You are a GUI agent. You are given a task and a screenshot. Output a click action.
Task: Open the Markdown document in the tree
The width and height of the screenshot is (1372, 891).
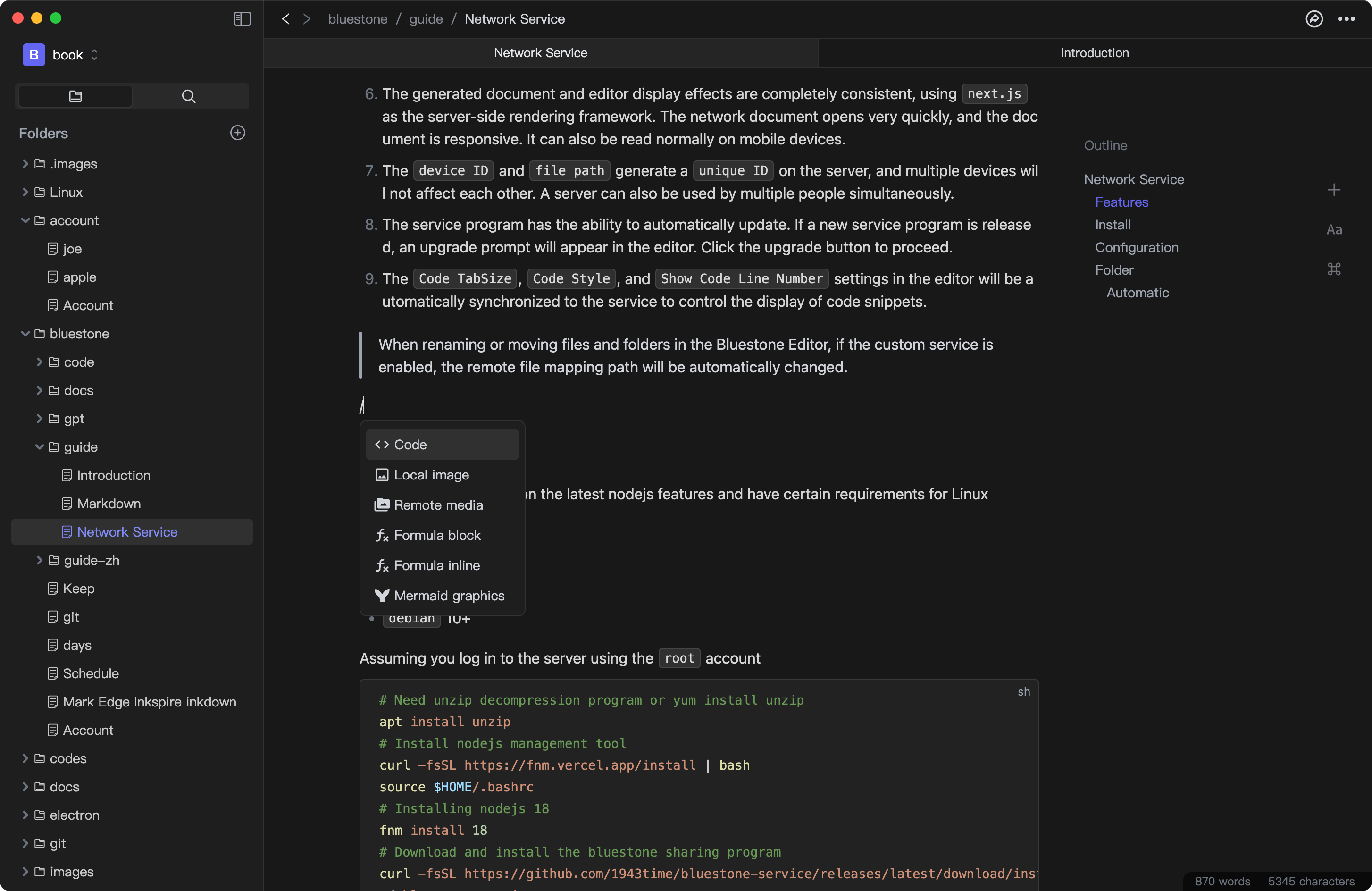pyautogui.click(x=109, y=504)
